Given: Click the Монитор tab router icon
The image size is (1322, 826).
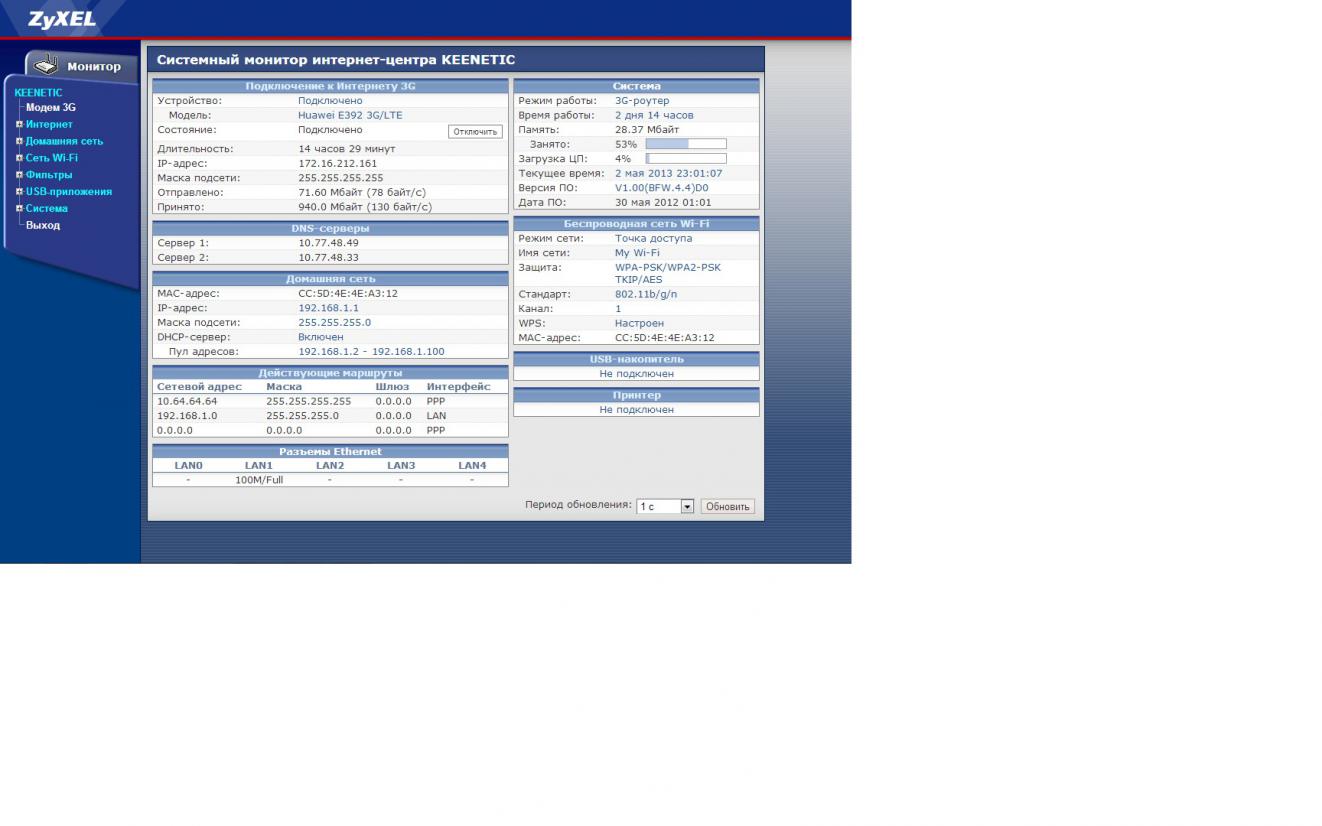Looking at the screenshot, I should 46,66.
